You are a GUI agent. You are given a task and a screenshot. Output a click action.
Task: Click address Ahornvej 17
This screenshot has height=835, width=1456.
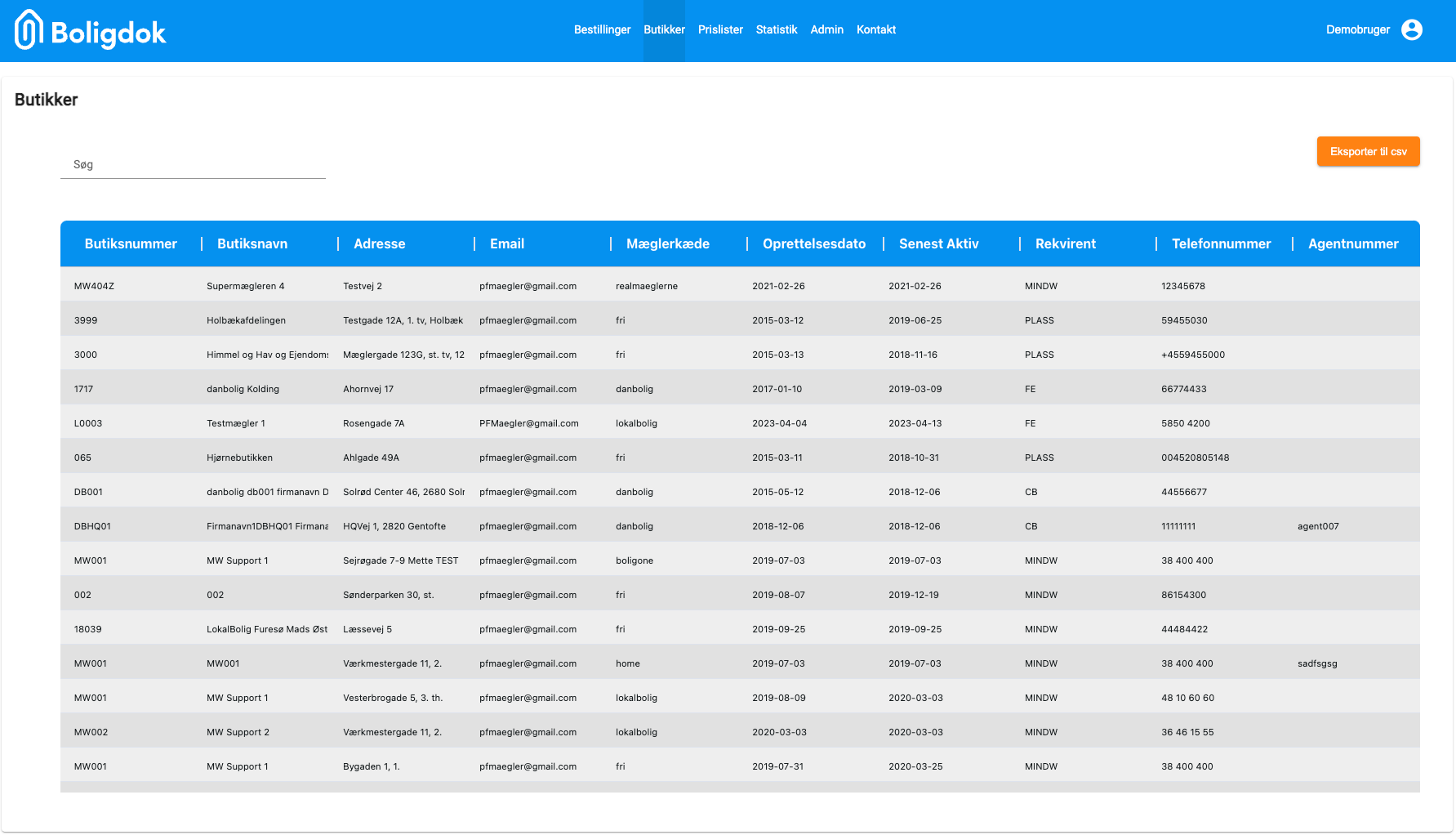point(368,389)
